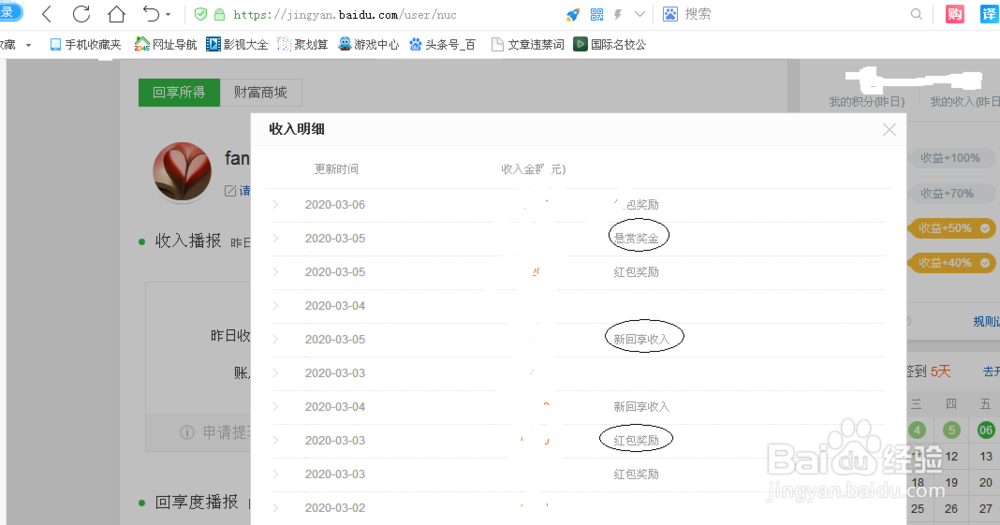1000x525 pixels.
Task: Expand the favorites dropdown arrow in bookmarks bar
Action: tap(29, 45)
